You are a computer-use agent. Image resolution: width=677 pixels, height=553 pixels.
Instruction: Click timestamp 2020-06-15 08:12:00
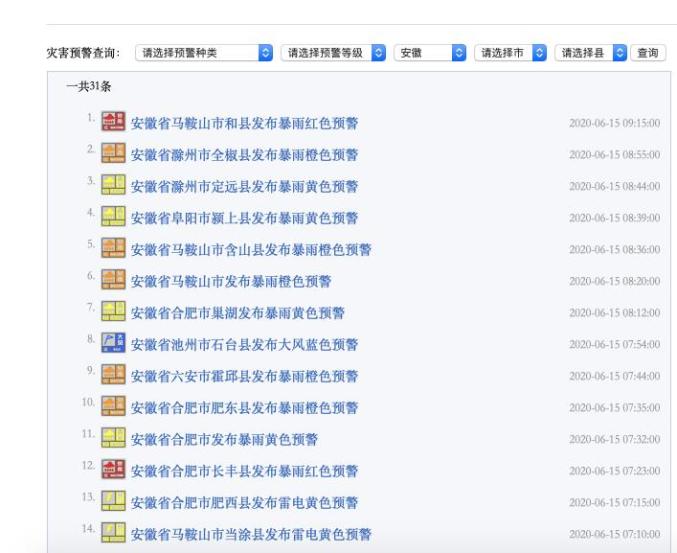point(614,313)
